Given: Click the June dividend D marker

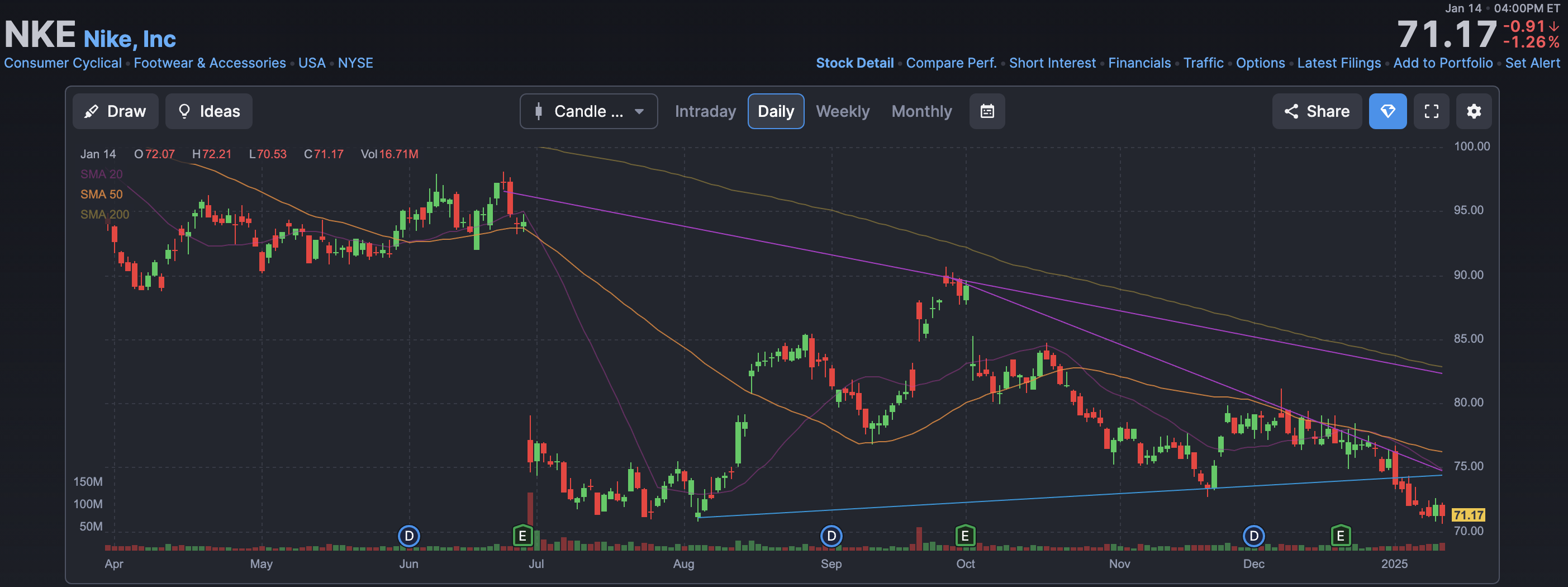Looking at the screenshot, I should 409,537.
